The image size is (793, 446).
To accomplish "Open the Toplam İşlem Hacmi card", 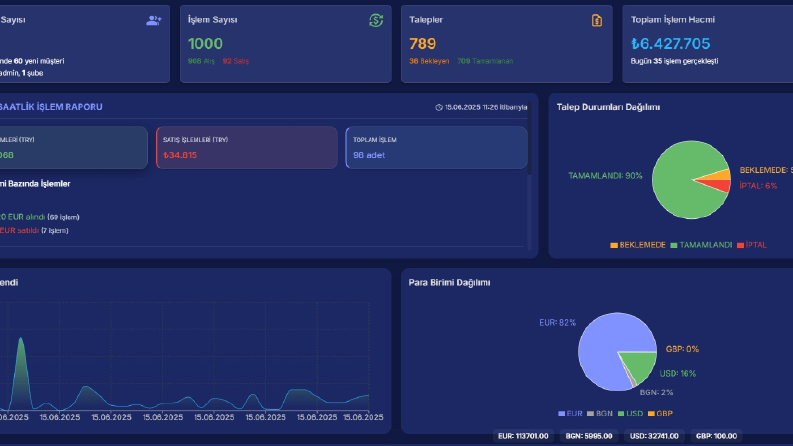I will pyautogui.click(x=708, y=44).
